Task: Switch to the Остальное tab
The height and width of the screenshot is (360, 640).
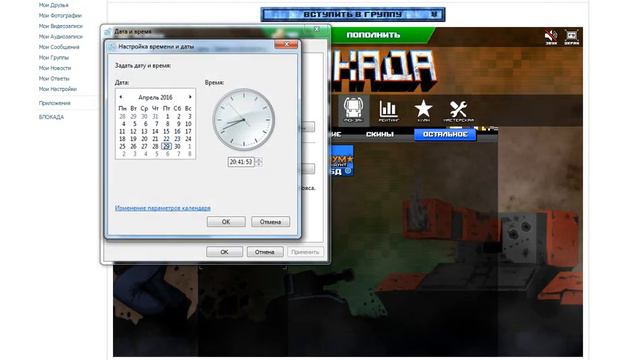Action: point(445,134)
